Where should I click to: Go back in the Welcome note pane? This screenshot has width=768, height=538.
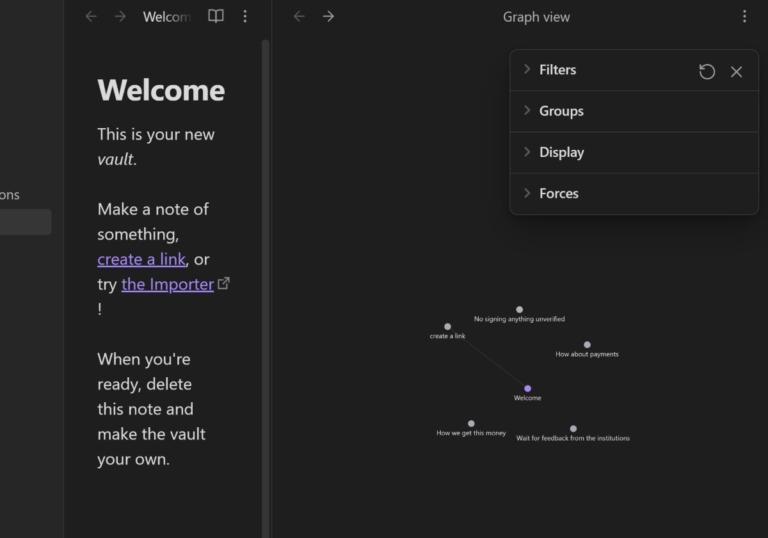point(91,17)
